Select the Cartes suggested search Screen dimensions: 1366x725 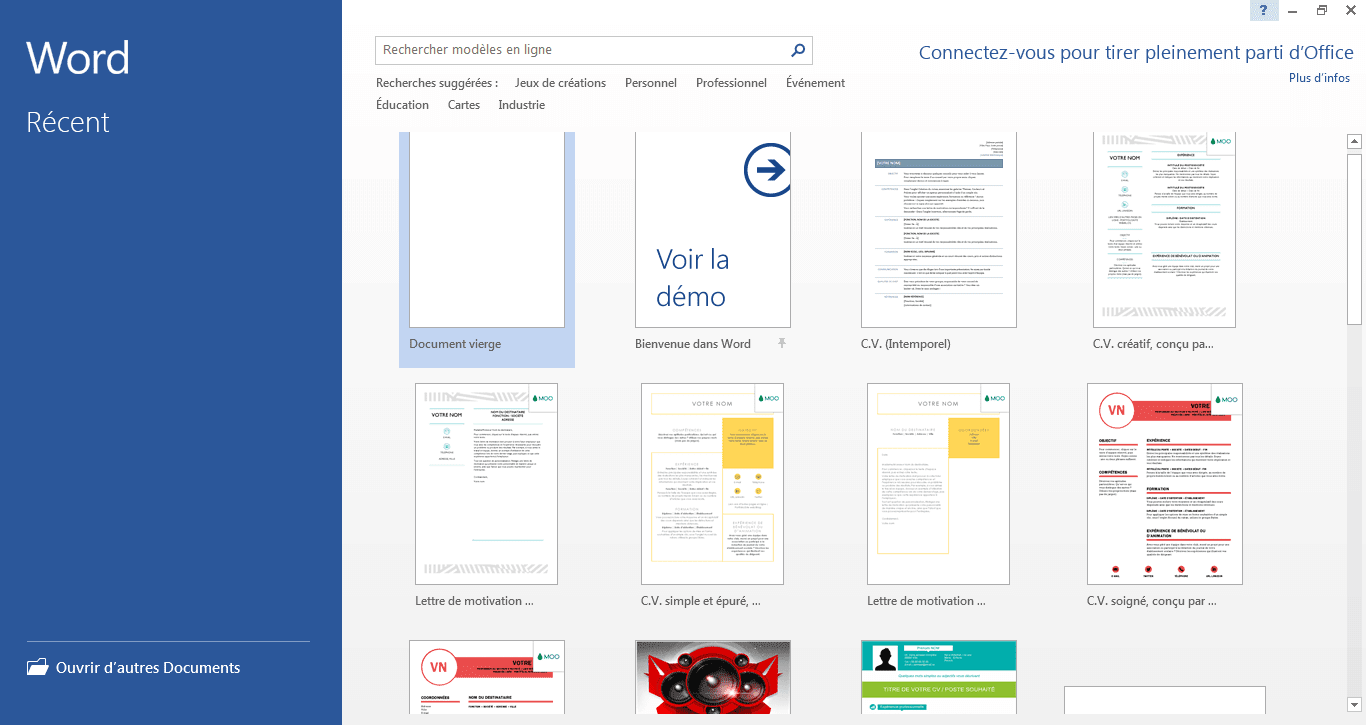pos(464,105)
